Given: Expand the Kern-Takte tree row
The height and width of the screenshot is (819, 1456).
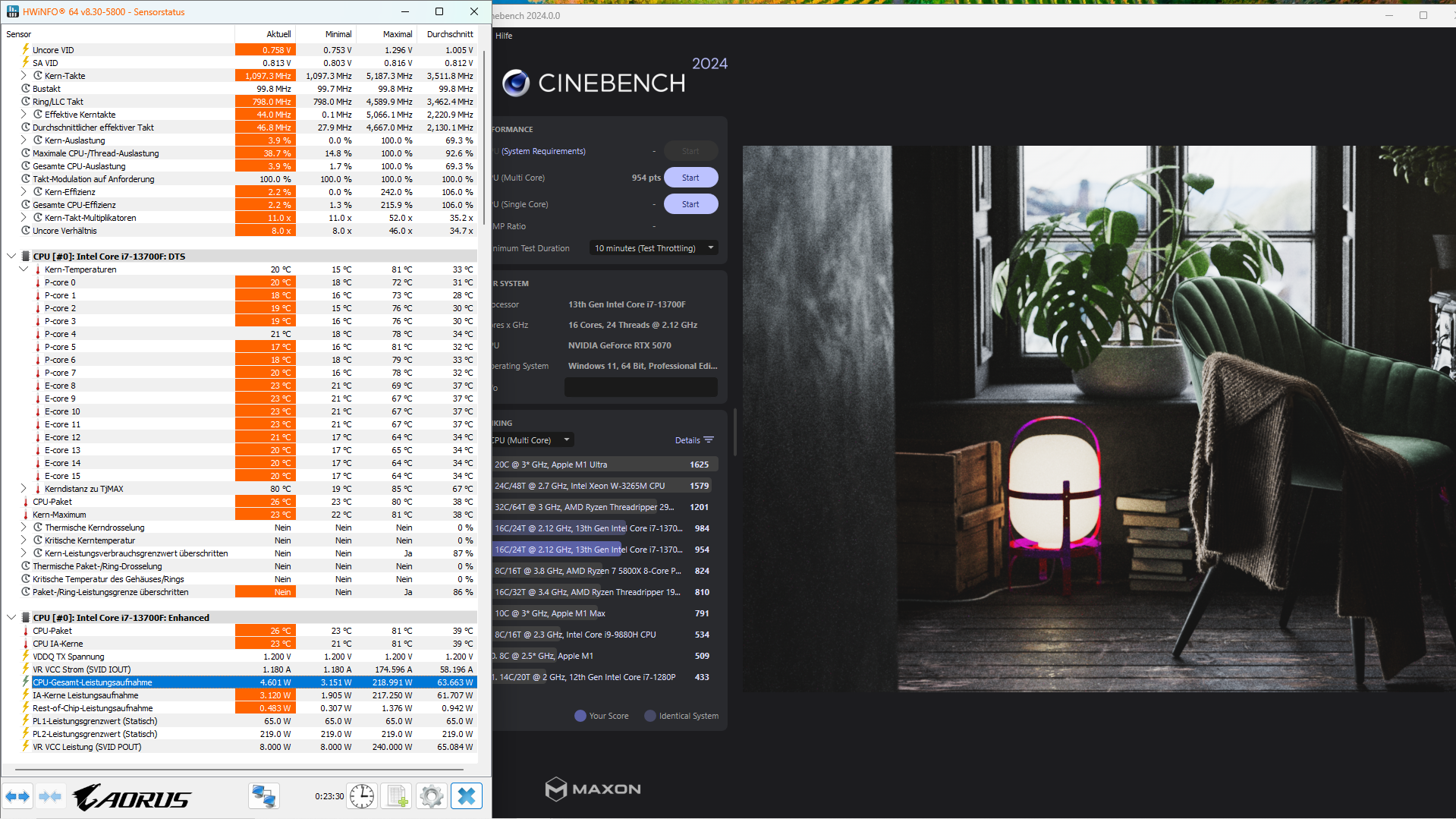Looking at the screenshot, I should [x=24, y=76].
